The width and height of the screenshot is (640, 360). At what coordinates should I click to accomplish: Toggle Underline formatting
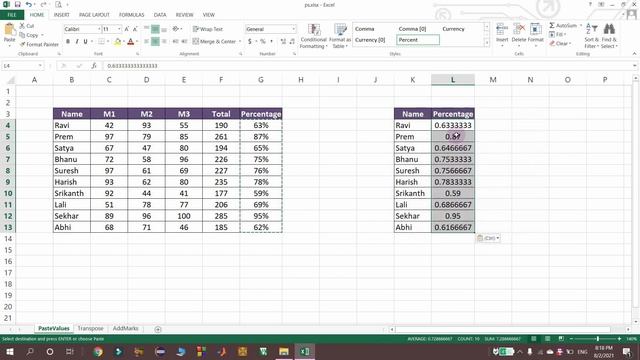[x=85, y=41]
